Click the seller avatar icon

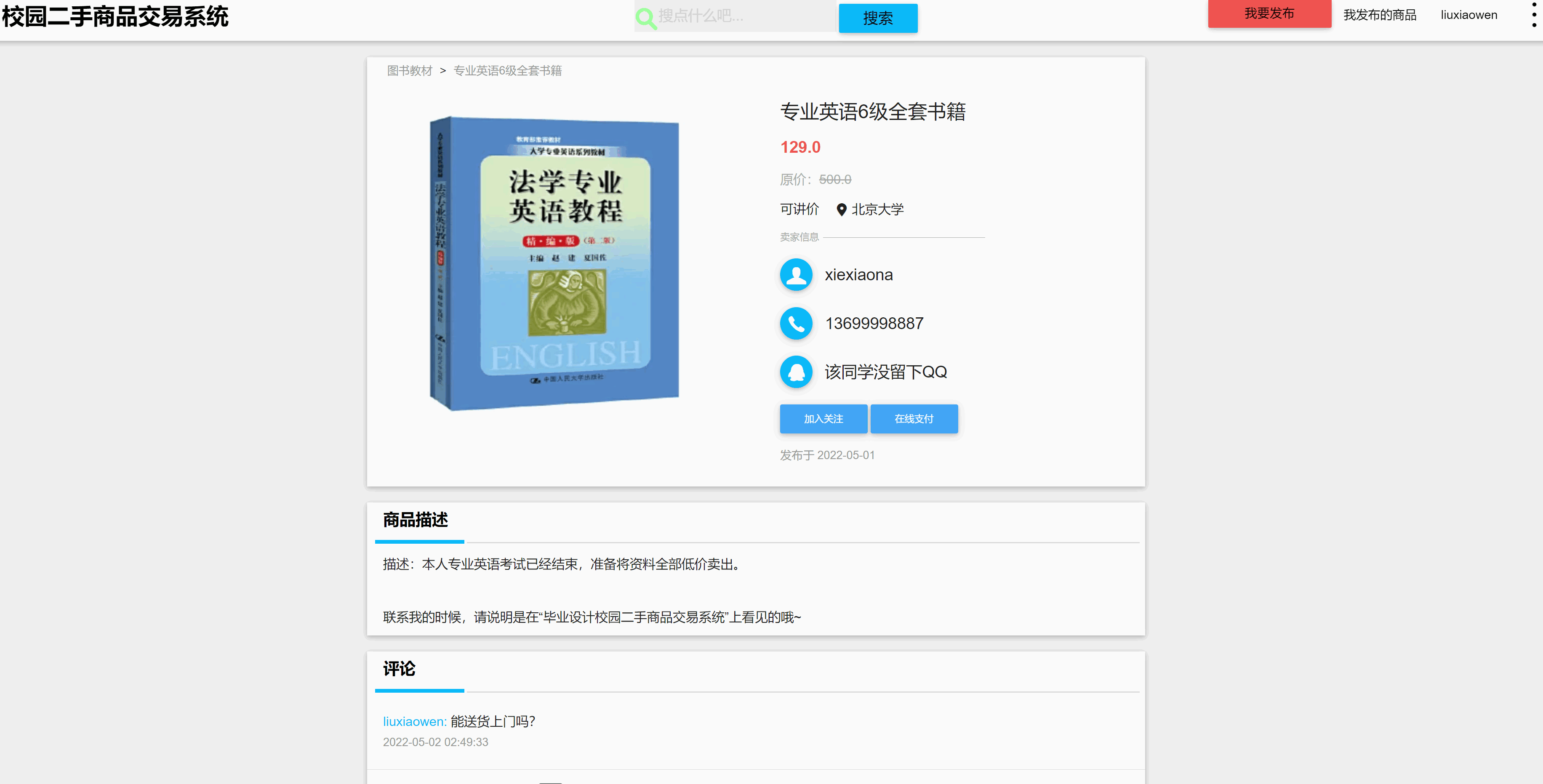pyautogui.click(x=796, y=274)
